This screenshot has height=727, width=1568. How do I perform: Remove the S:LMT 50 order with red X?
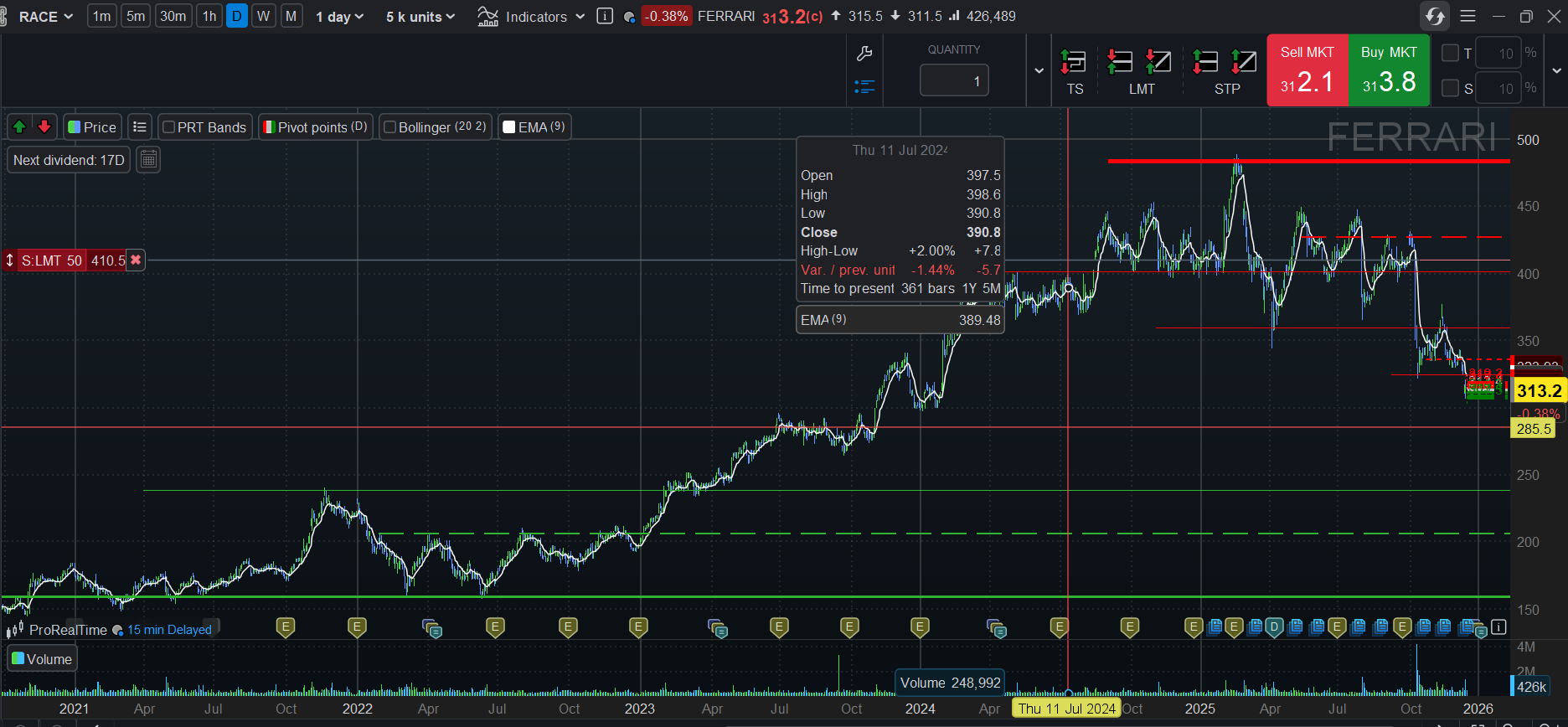(136, 260)
